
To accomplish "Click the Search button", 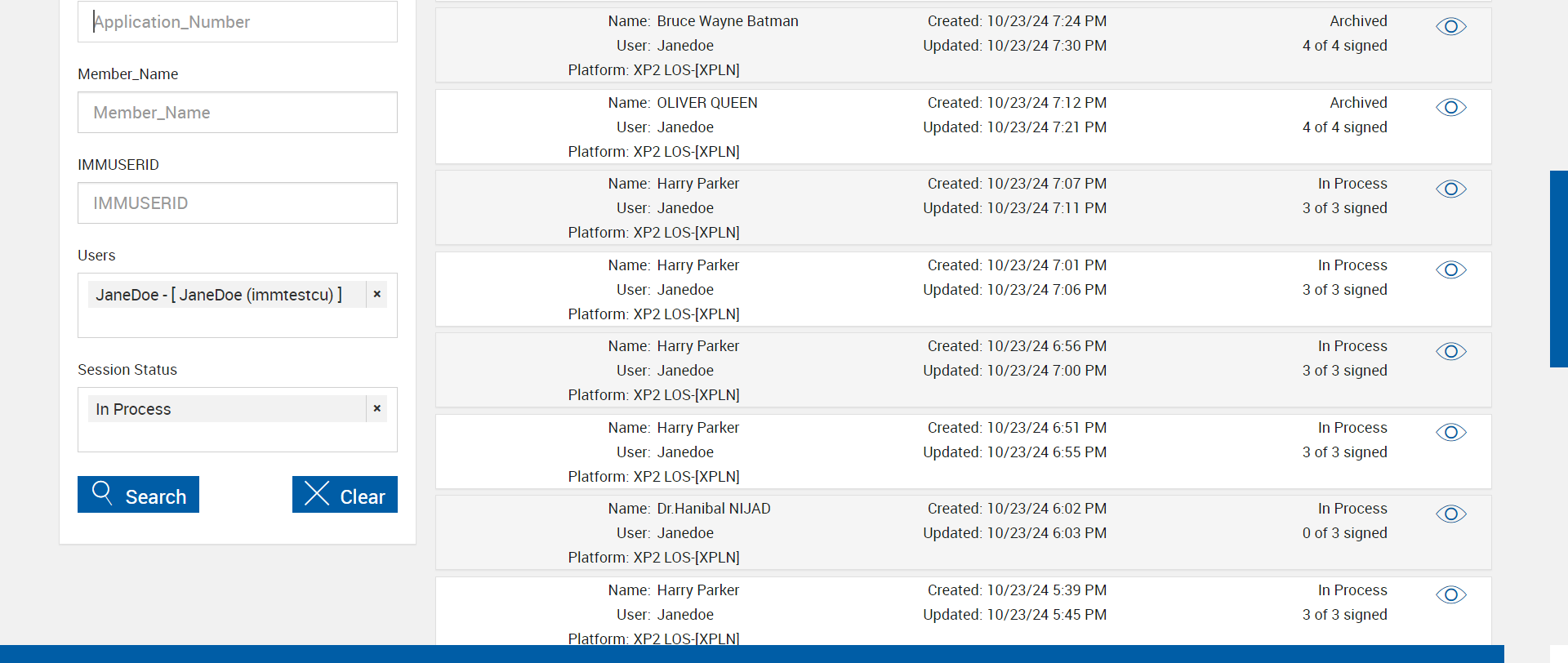I will [x=138, y=495].
